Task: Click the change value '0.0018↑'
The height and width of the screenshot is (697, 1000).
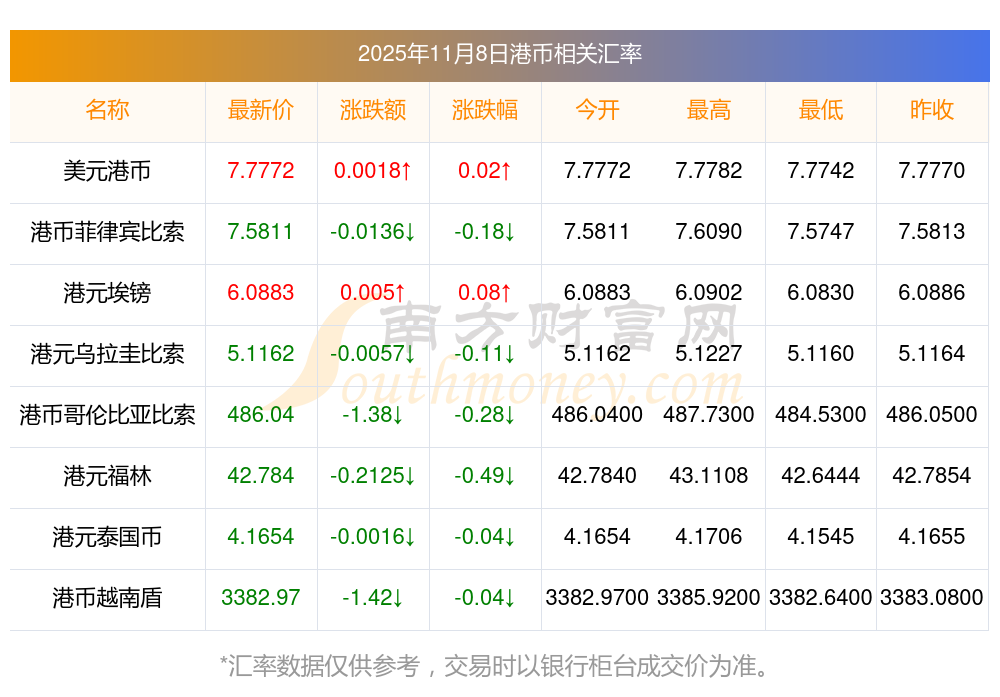Action: click(x=372, y=171)
